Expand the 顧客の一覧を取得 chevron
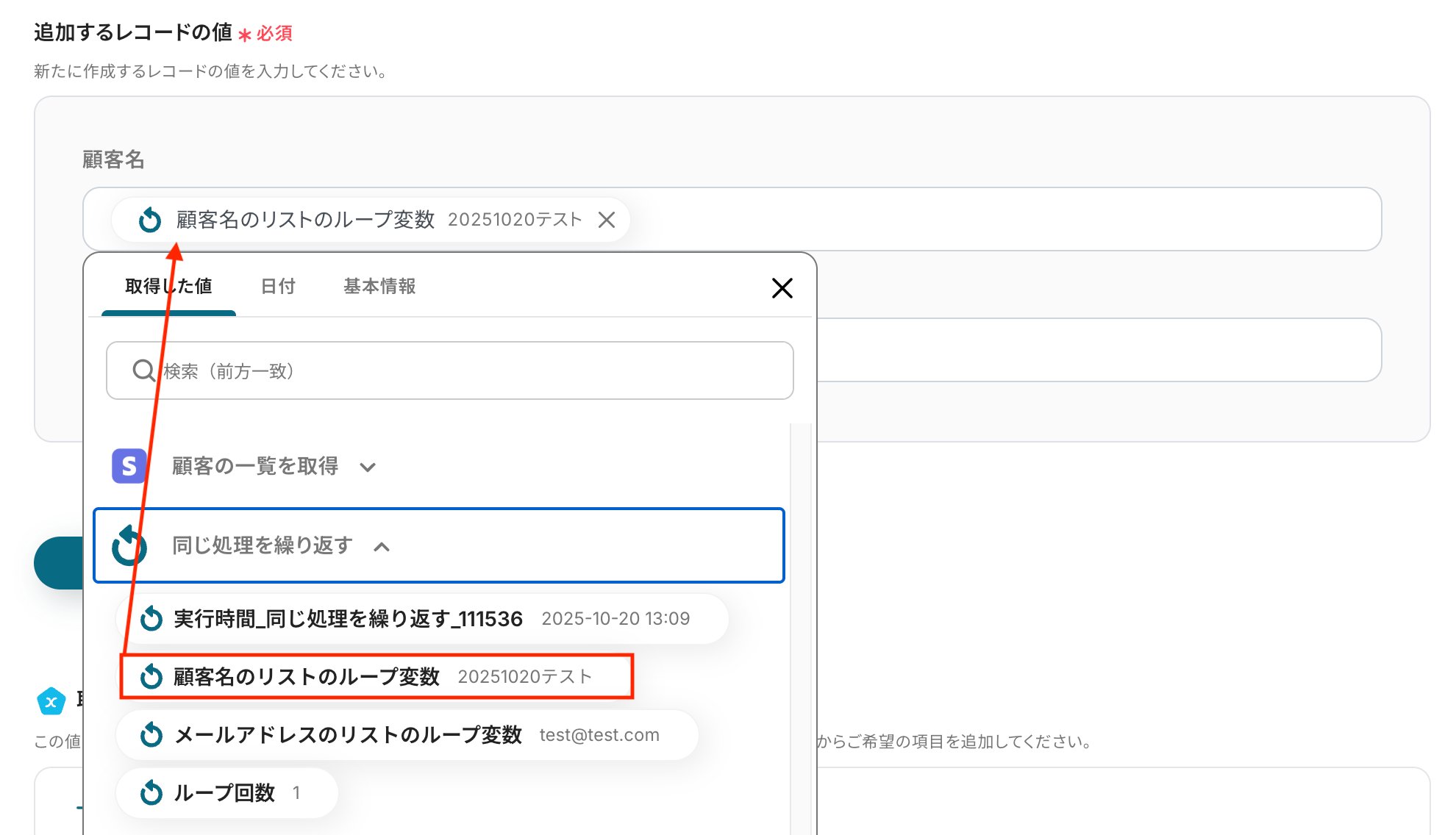 tap(368, 467)
